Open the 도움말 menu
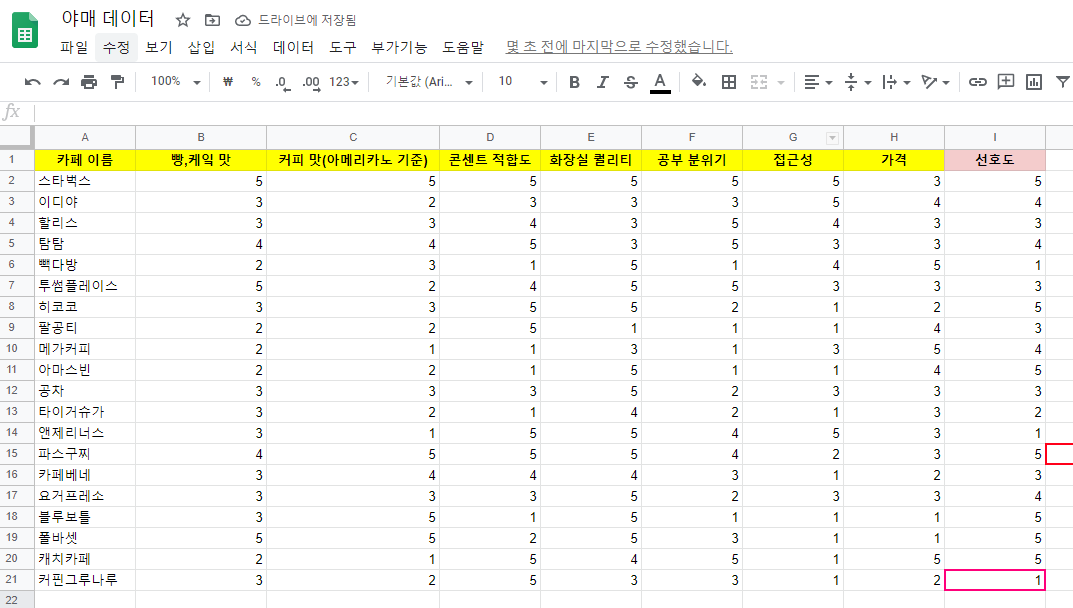This screenshot has height=608, width=1073. pos(463,47)
